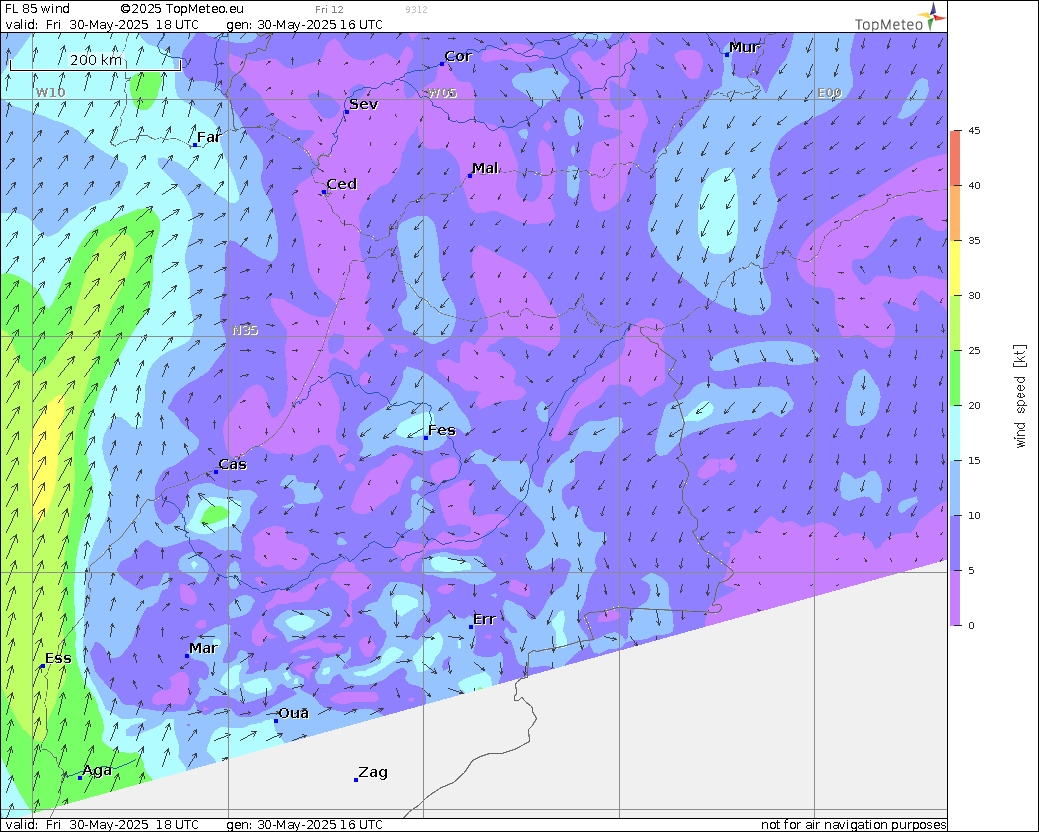This screenshot has width=1039, height=832.
Task: Click the ©2025 TopMeteo.eu copyright text
Action: 182,9
